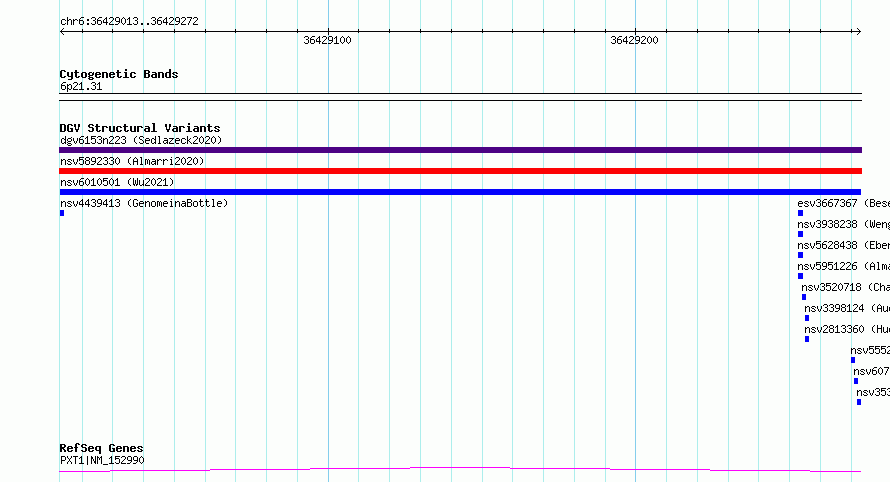Click the magenta PXT1 gene line
This screenshot has width=890, height=482.
point(460,470)
